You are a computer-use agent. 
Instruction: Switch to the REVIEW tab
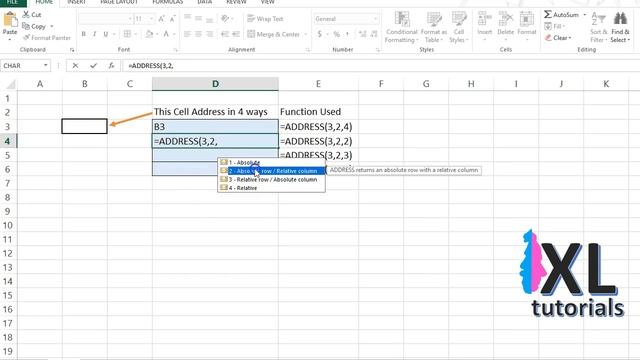[x=236, y=2]
